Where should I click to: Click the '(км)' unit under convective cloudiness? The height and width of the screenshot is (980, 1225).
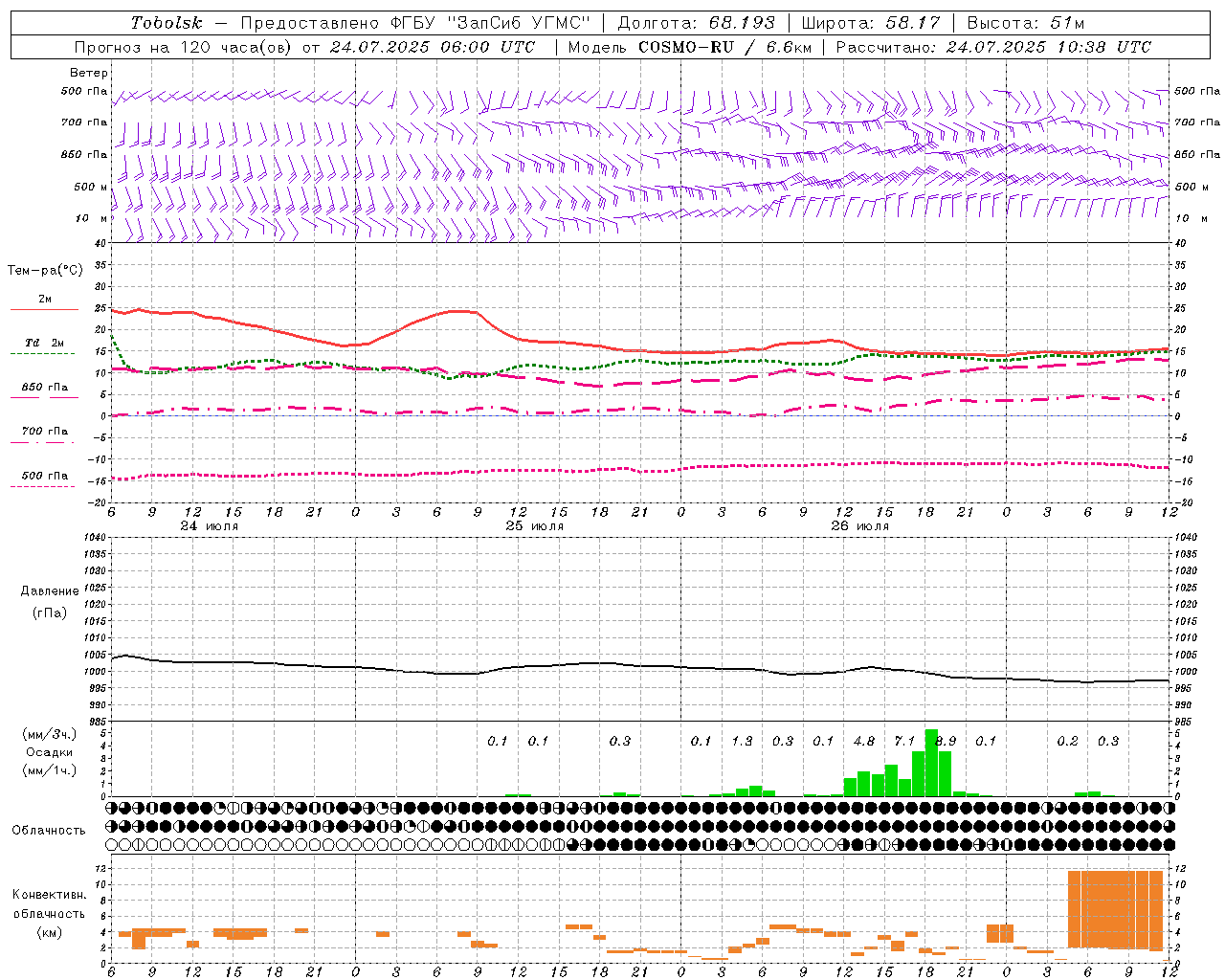(x=49, y=932)
